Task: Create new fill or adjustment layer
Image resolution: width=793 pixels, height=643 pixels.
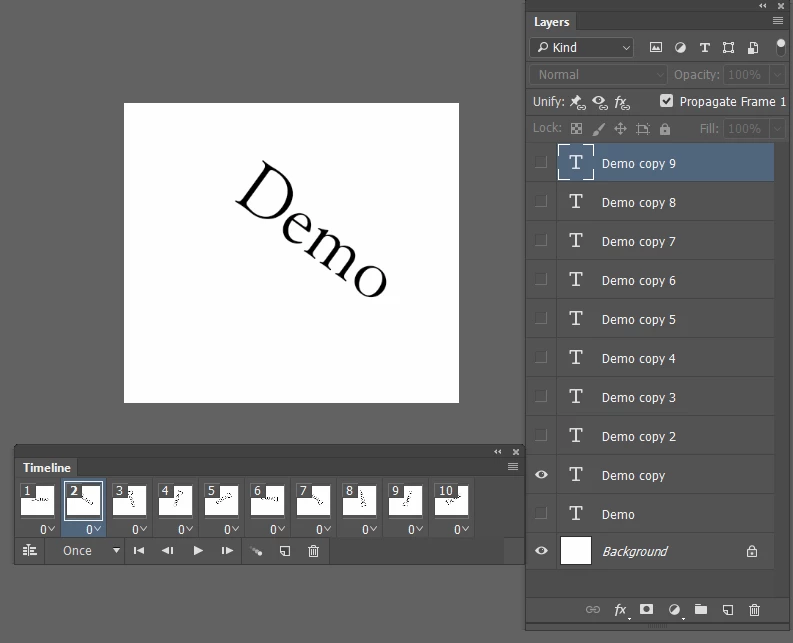Action: click(x=674, y=610)
